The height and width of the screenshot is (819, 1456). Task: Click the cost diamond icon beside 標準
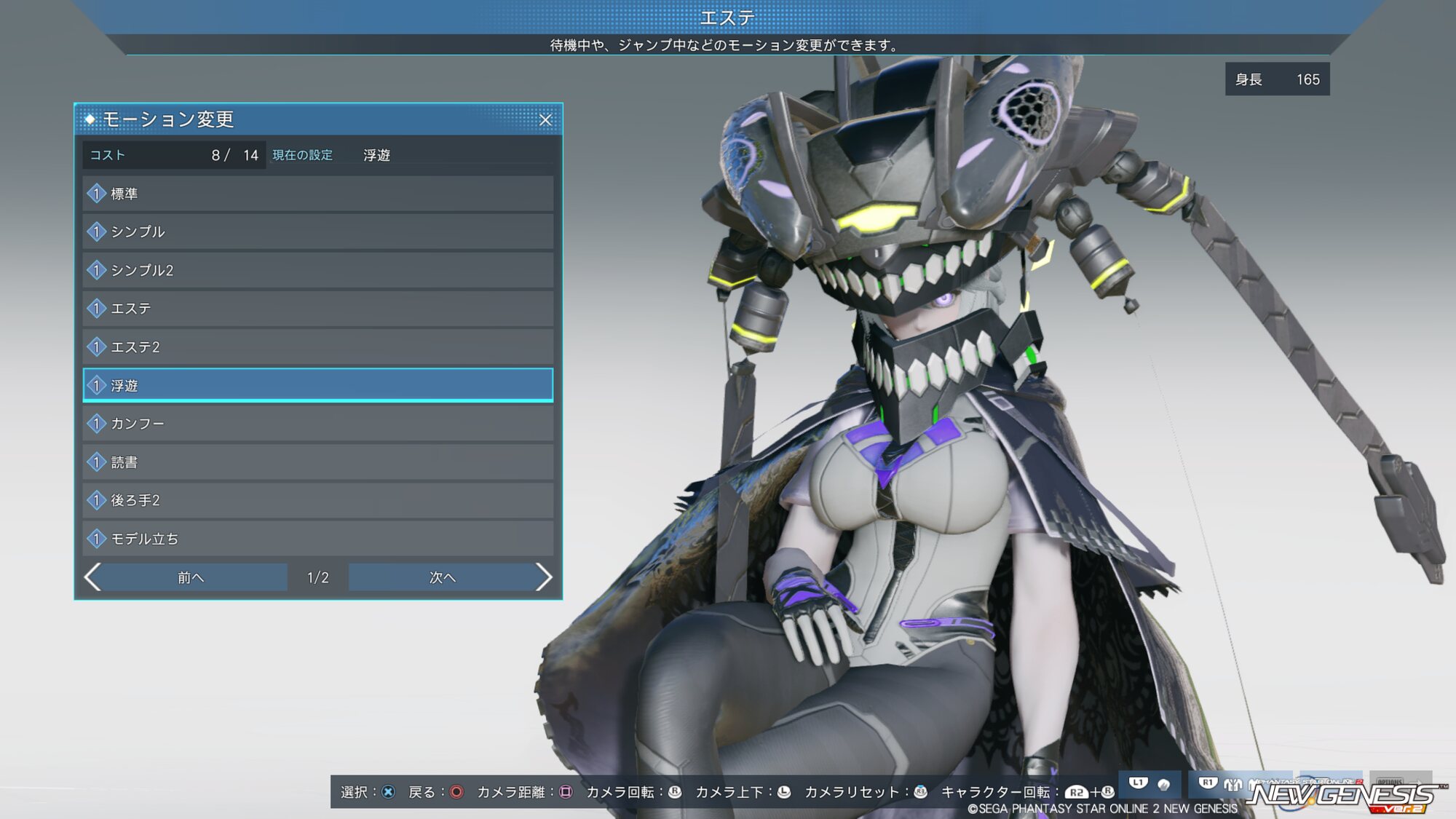pos(96,194)
